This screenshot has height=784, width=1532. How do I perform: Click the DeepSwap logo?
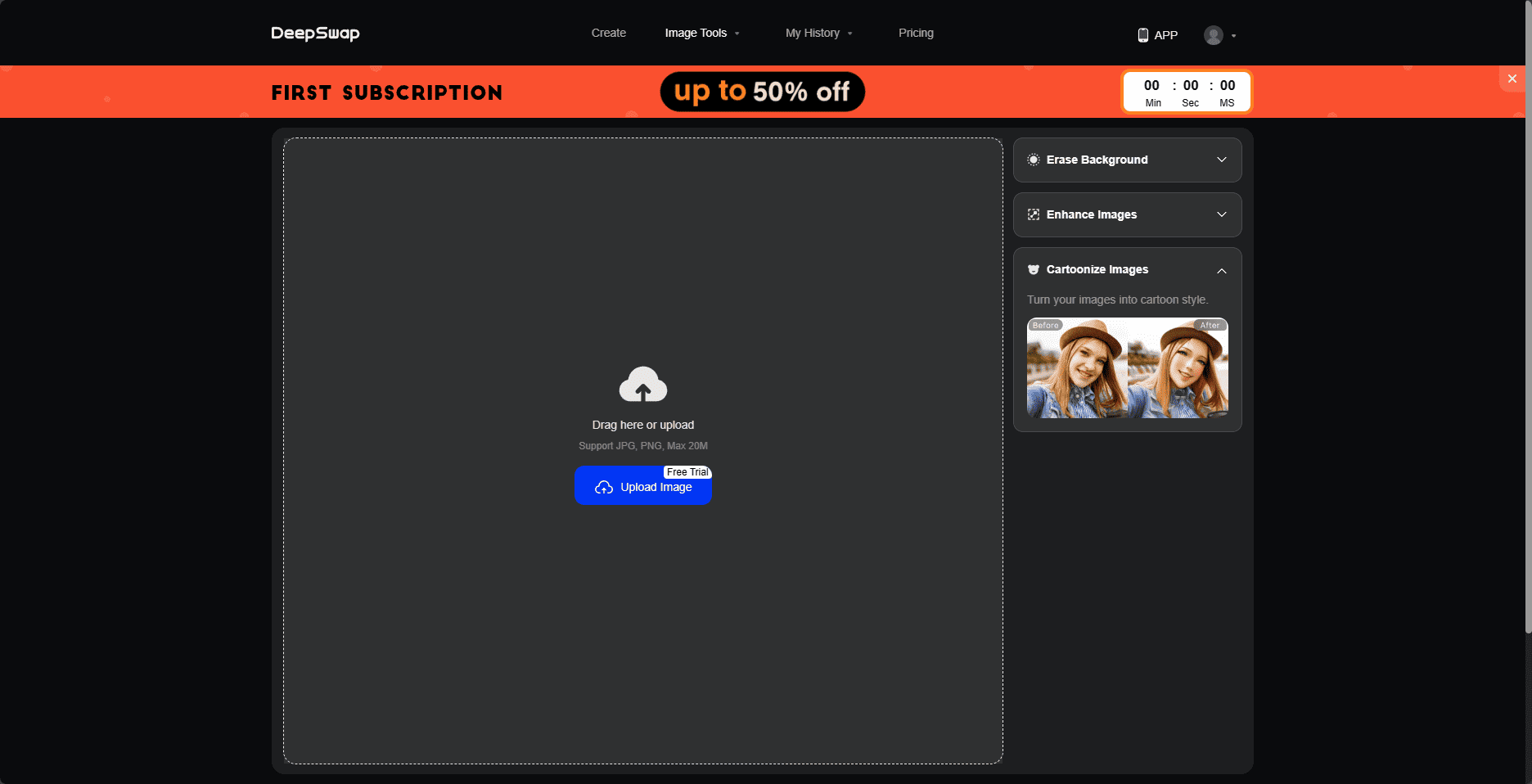tap(315, 34)
